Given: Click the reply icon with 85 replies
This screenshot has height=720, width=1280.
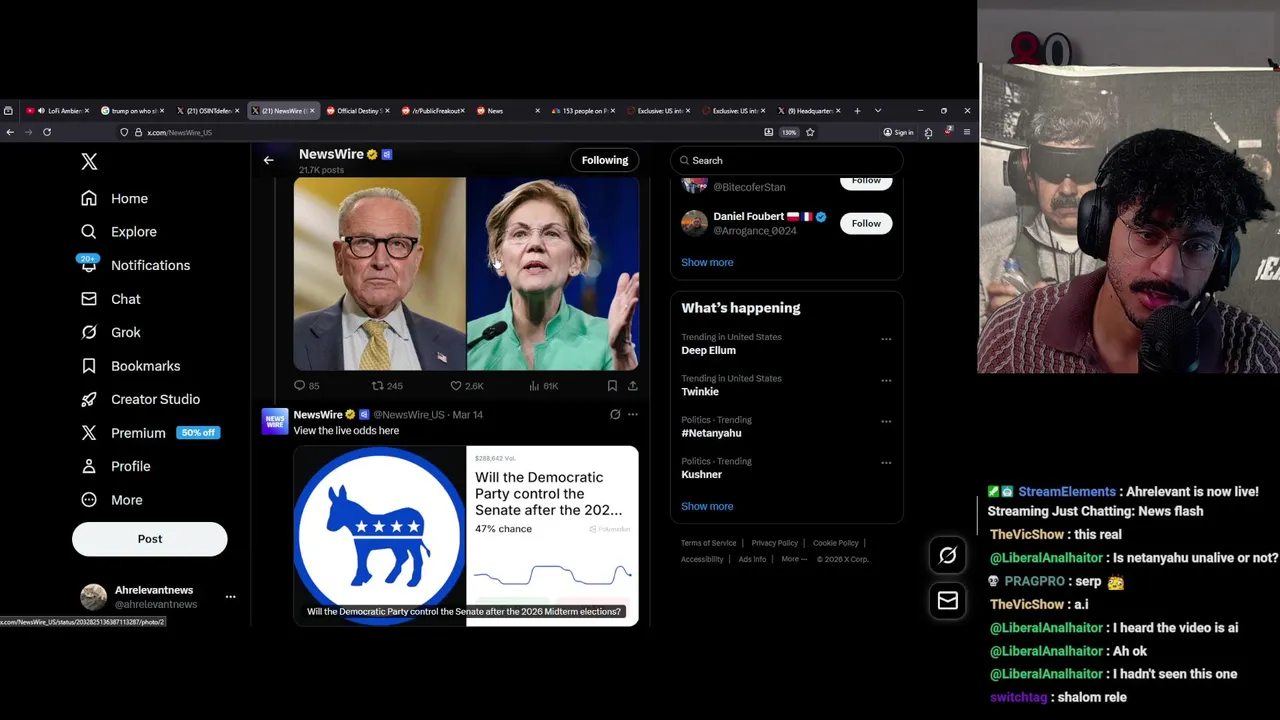Looking at the screenshot, I should [299, 385].
